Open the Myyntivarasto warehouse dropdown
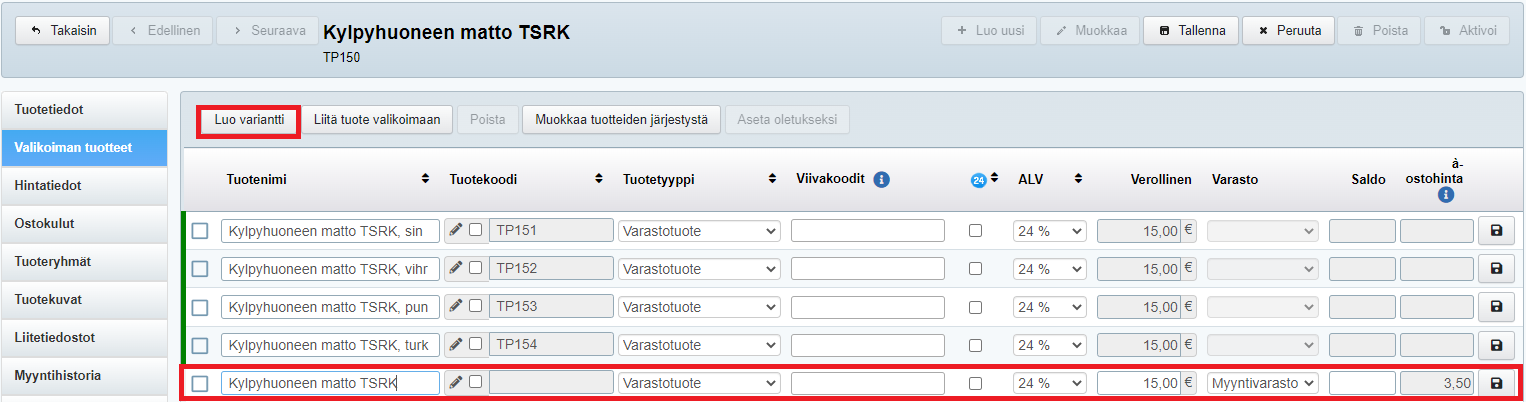The image size is (1526, 402). (1263, 383)
